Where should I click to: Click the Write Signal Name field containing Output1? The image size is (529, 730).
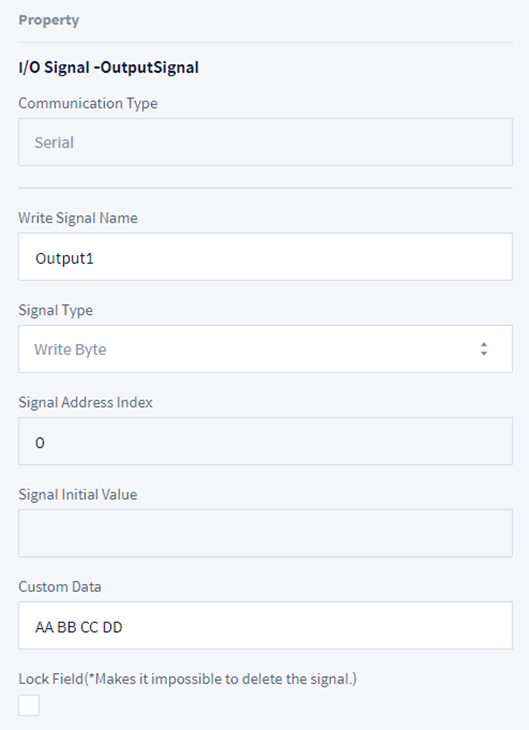pos(265,257)
